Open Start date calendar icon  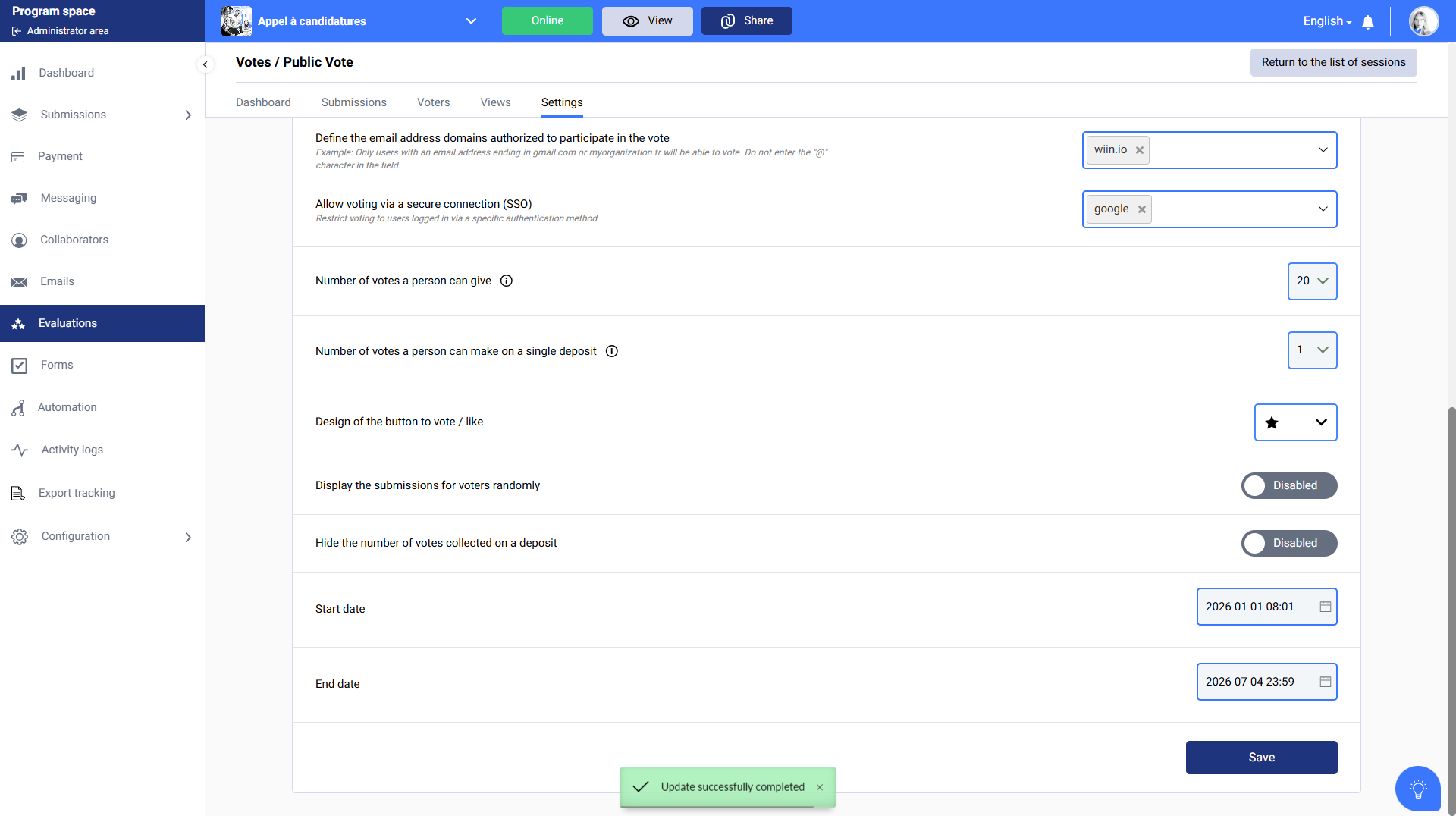[x=1326, y=607]
